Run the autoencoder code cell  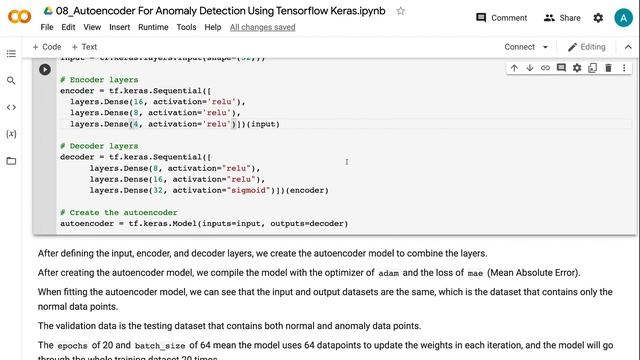tap(45, 69)
